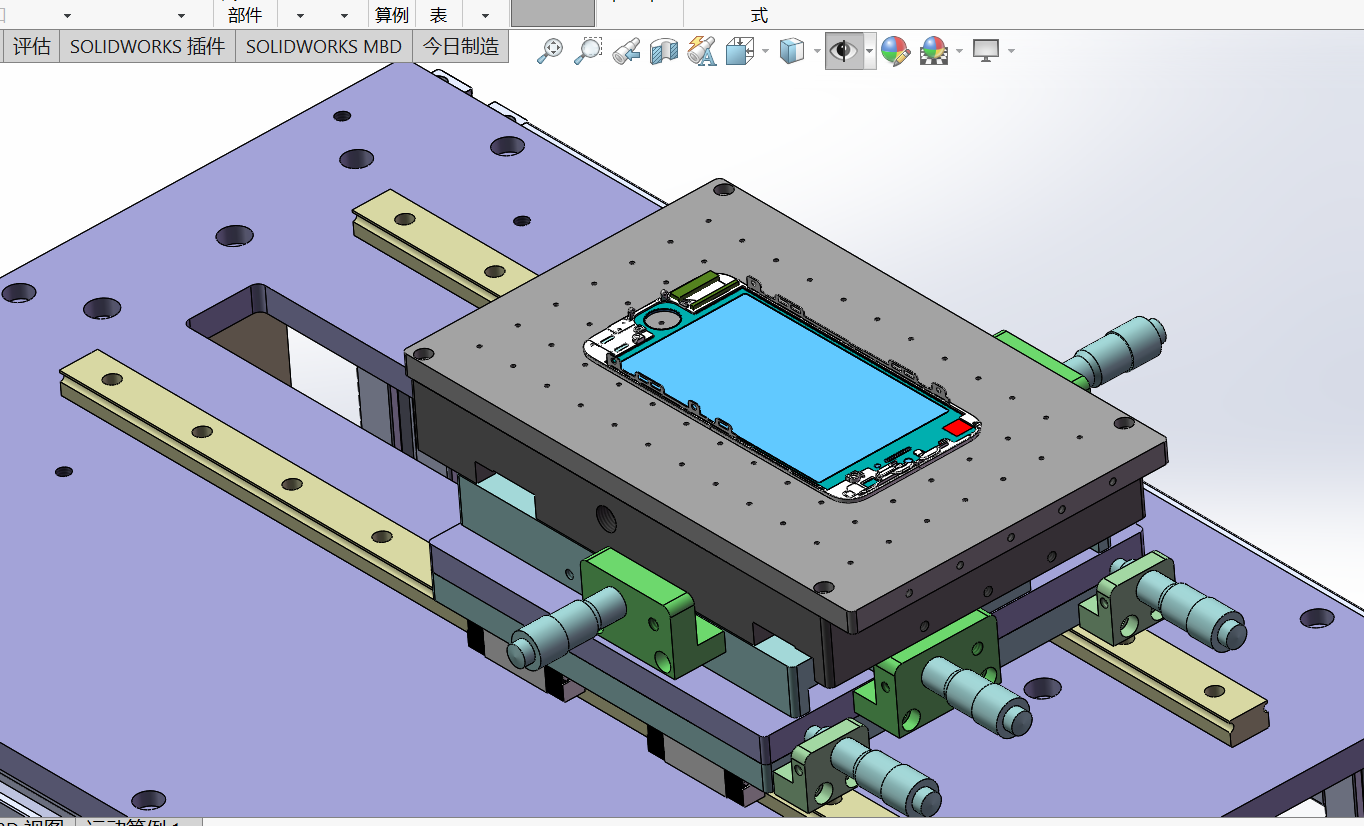The image size is (1364, 826).
Task: Toggle Hide/Show Items eye icon
Action: [x=844, y=50]
